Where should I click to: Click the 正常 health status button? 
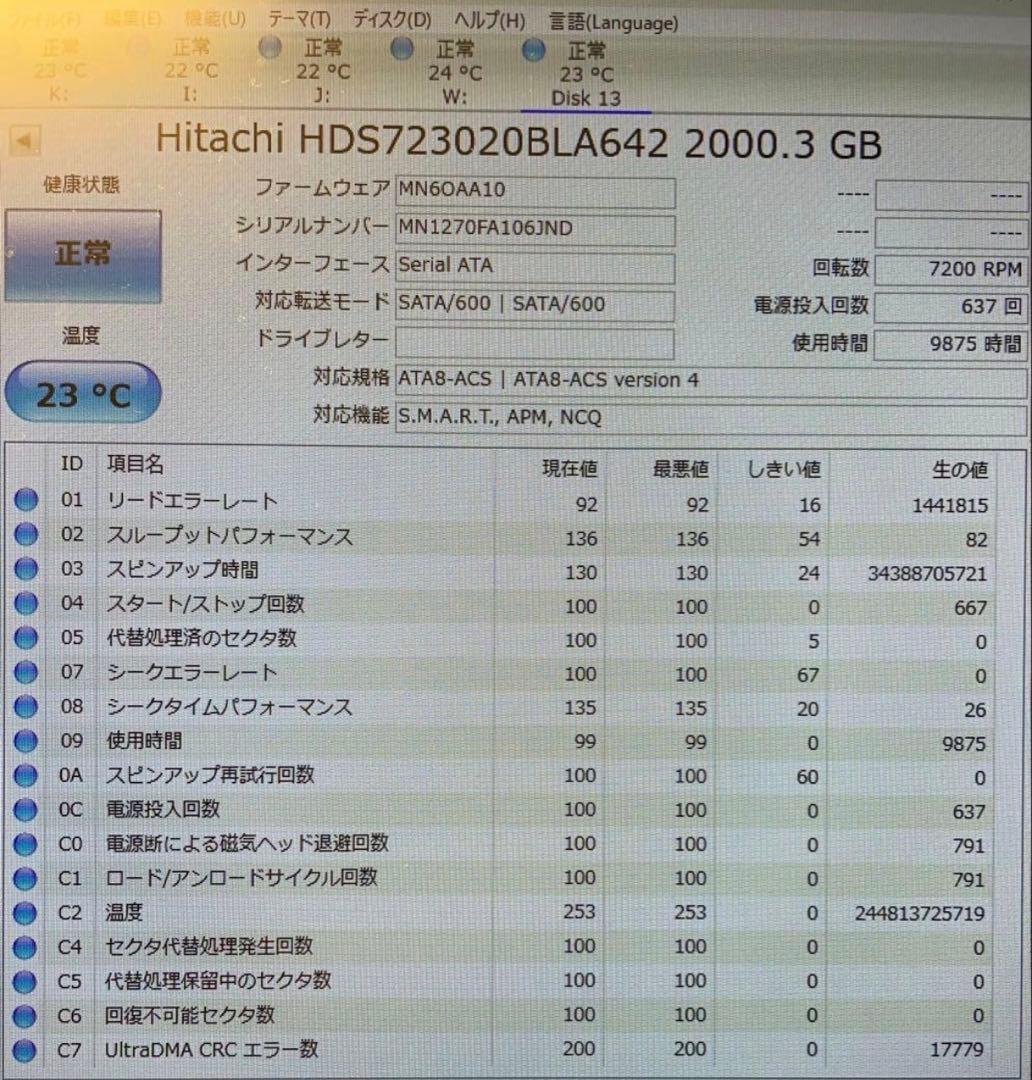point(83,253)
